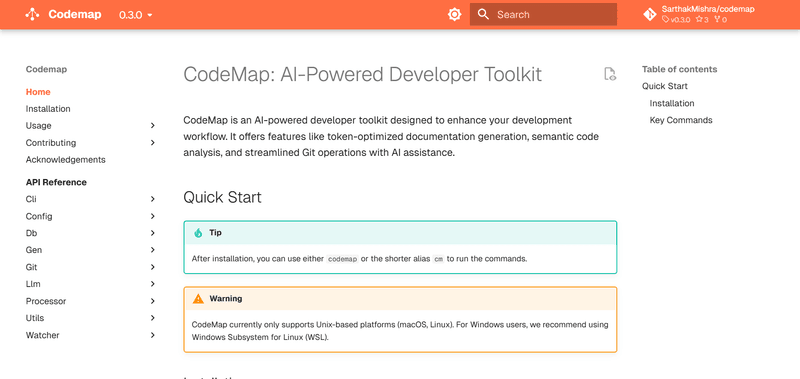800x379 pixels.
Task: Open Watcher in API Reference
Action: point(42,335)
